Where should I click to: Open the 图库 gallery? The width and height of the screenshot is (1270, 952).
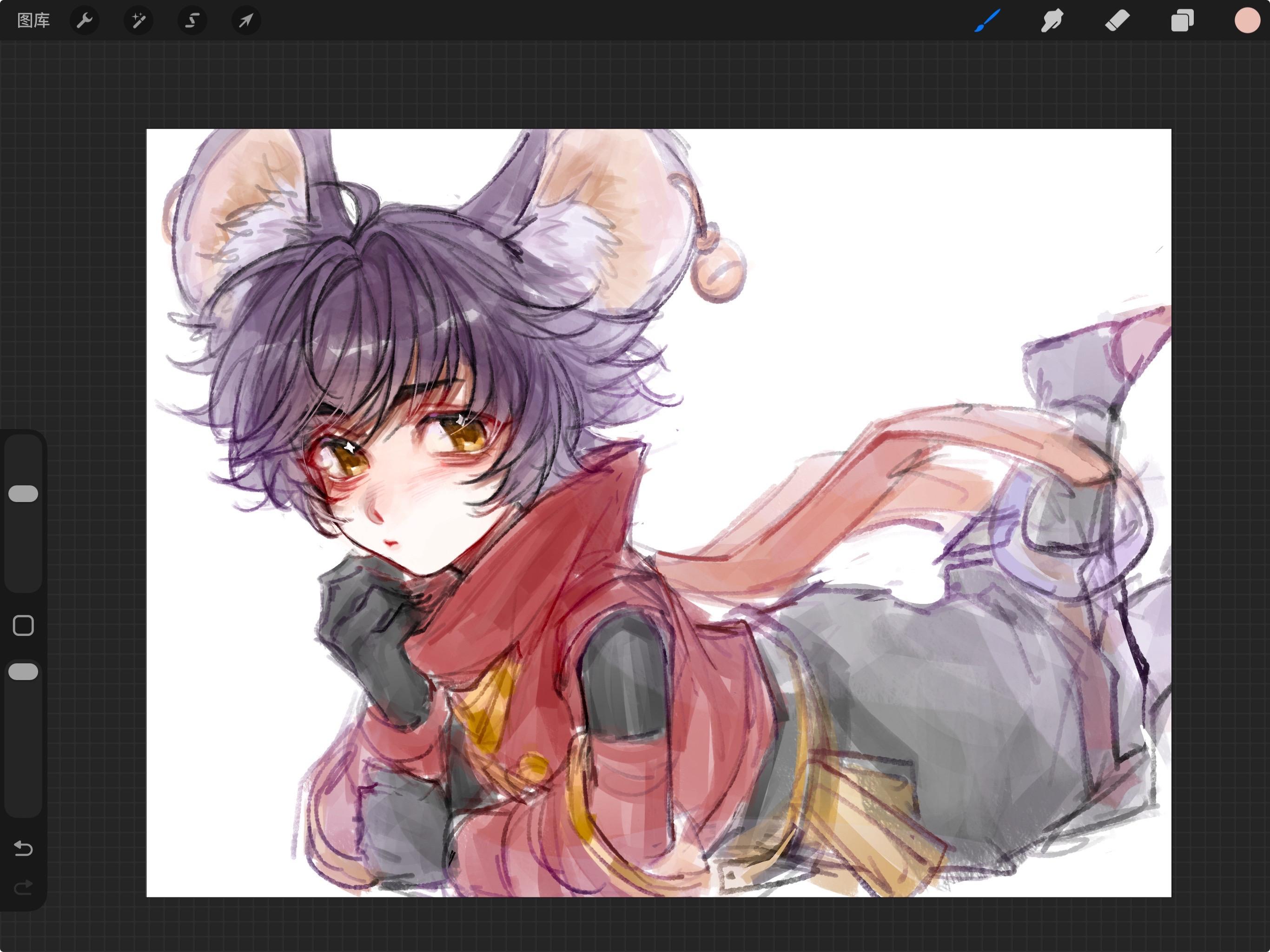tap(33, 20)
